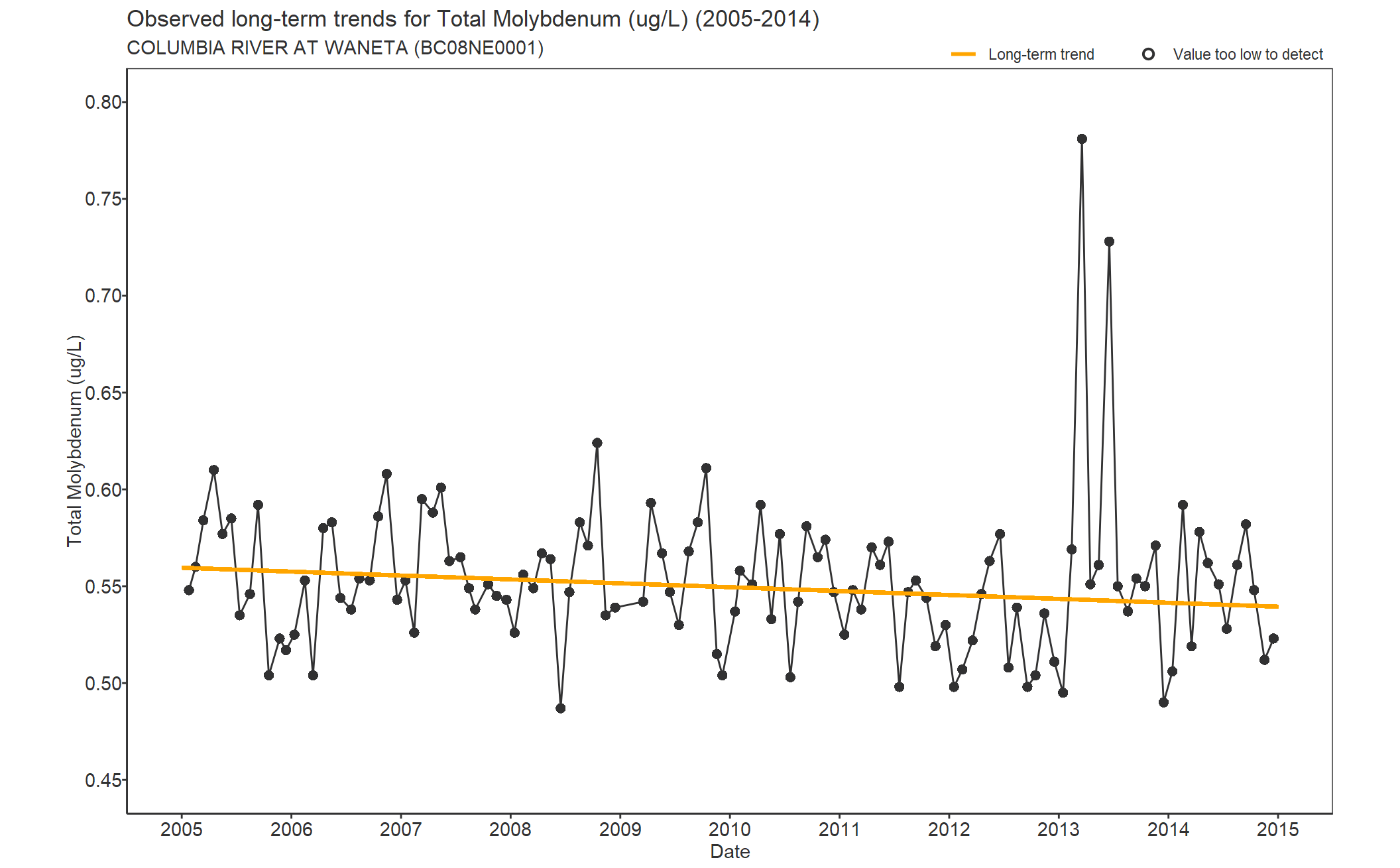Viewport: 1400px width, 868px height.
Task: Click the 'Value too low to detect' legend circle
Action: [1148, 54]
